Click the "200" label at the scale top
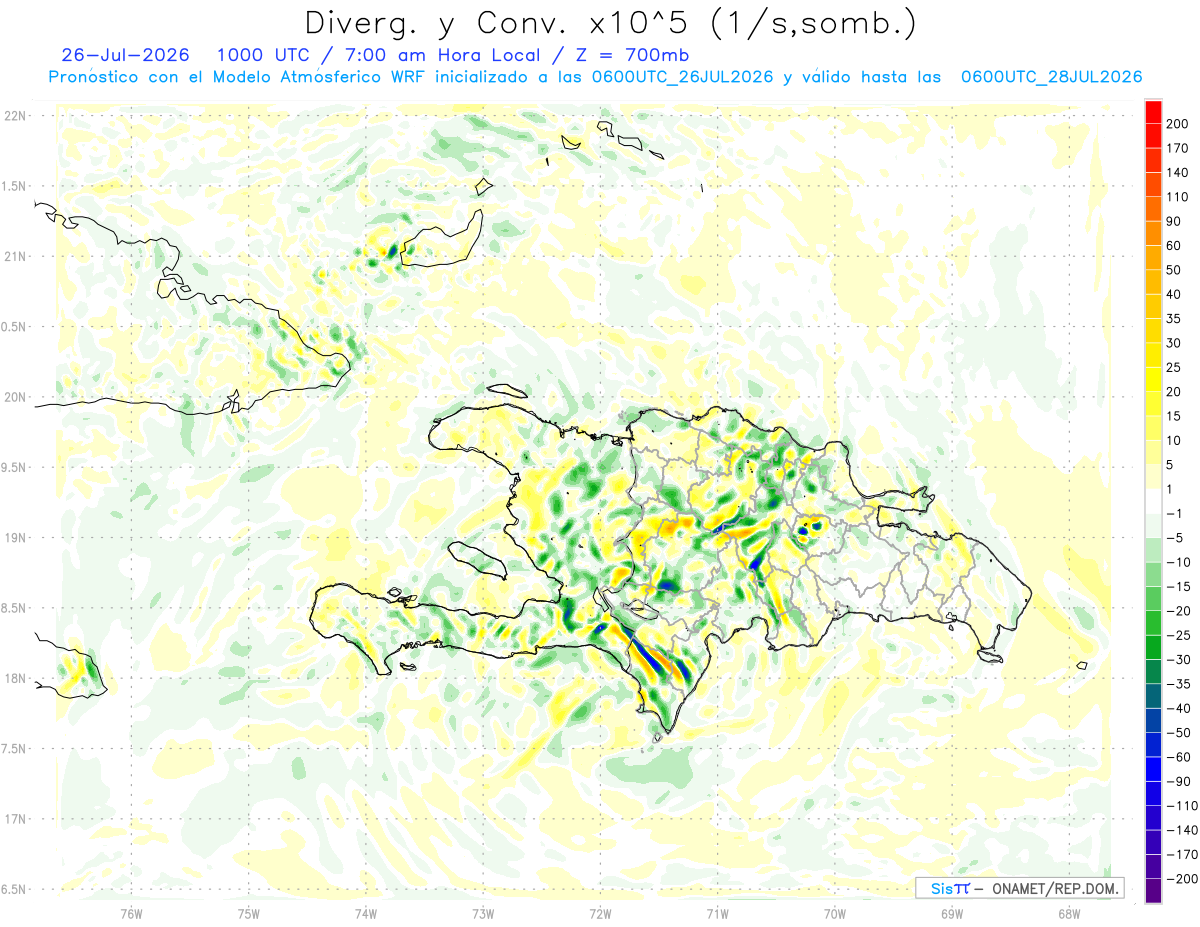This screenshot has width=1200, height=927. coord(1179,124)
